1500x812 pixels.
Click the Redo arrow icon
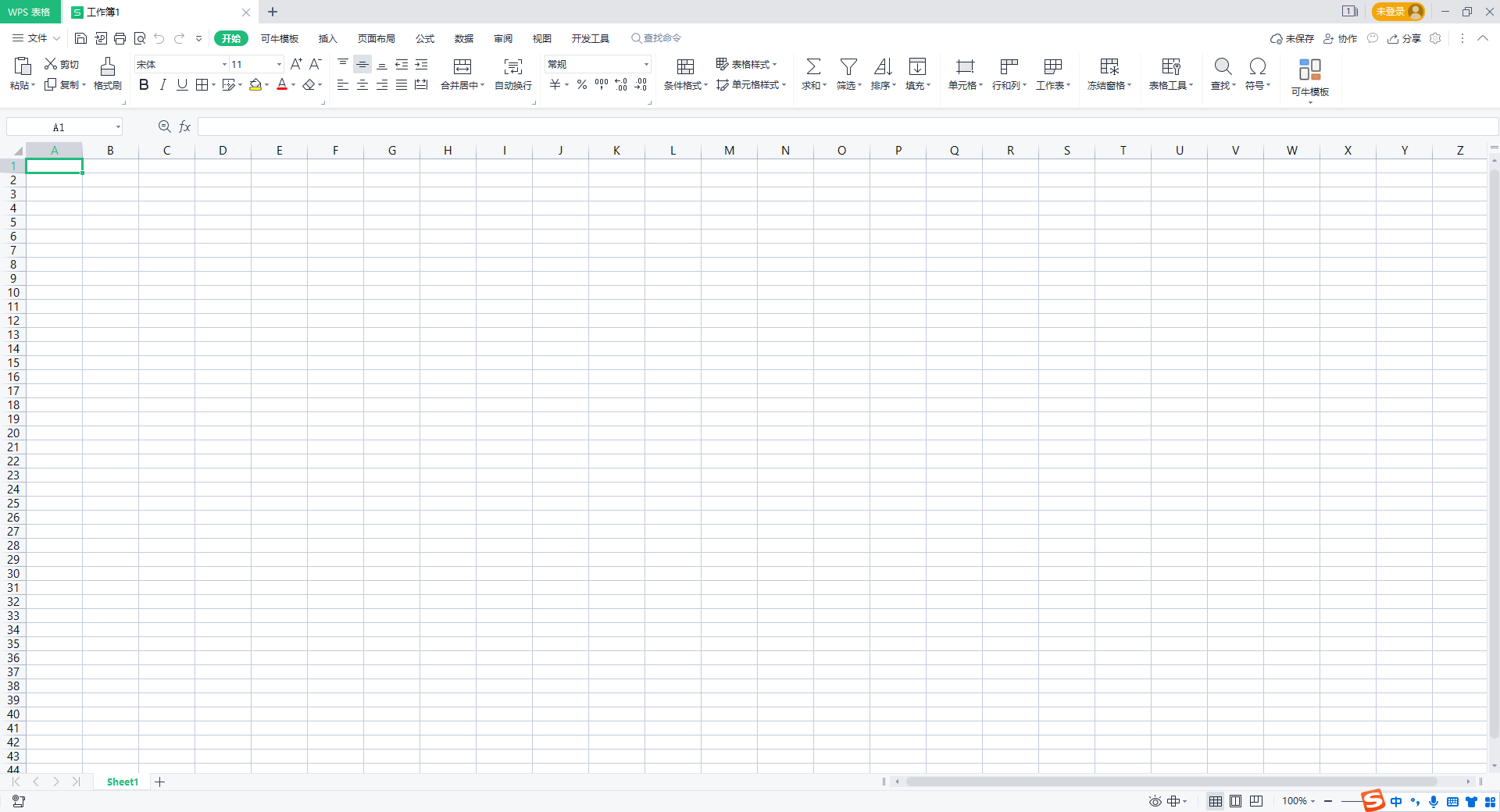click(x=179, y=38)
